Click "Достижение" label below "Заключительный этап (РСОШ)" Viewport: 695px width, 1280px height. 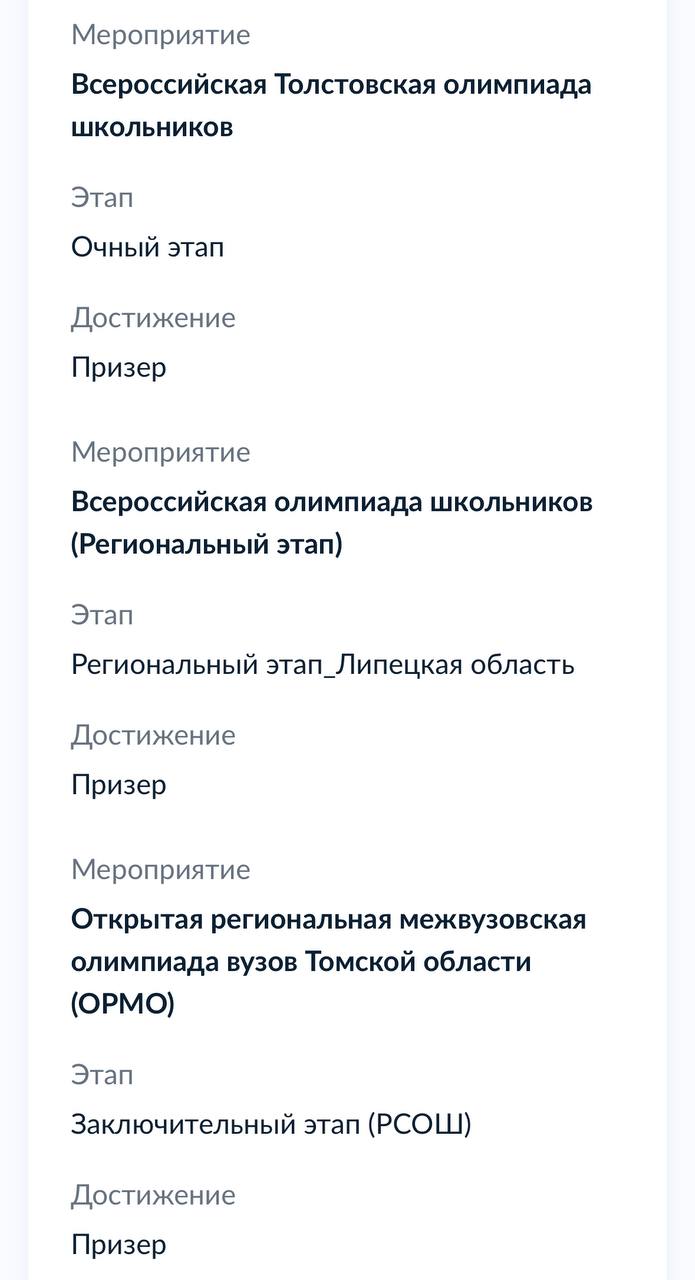coord(152,1194)
